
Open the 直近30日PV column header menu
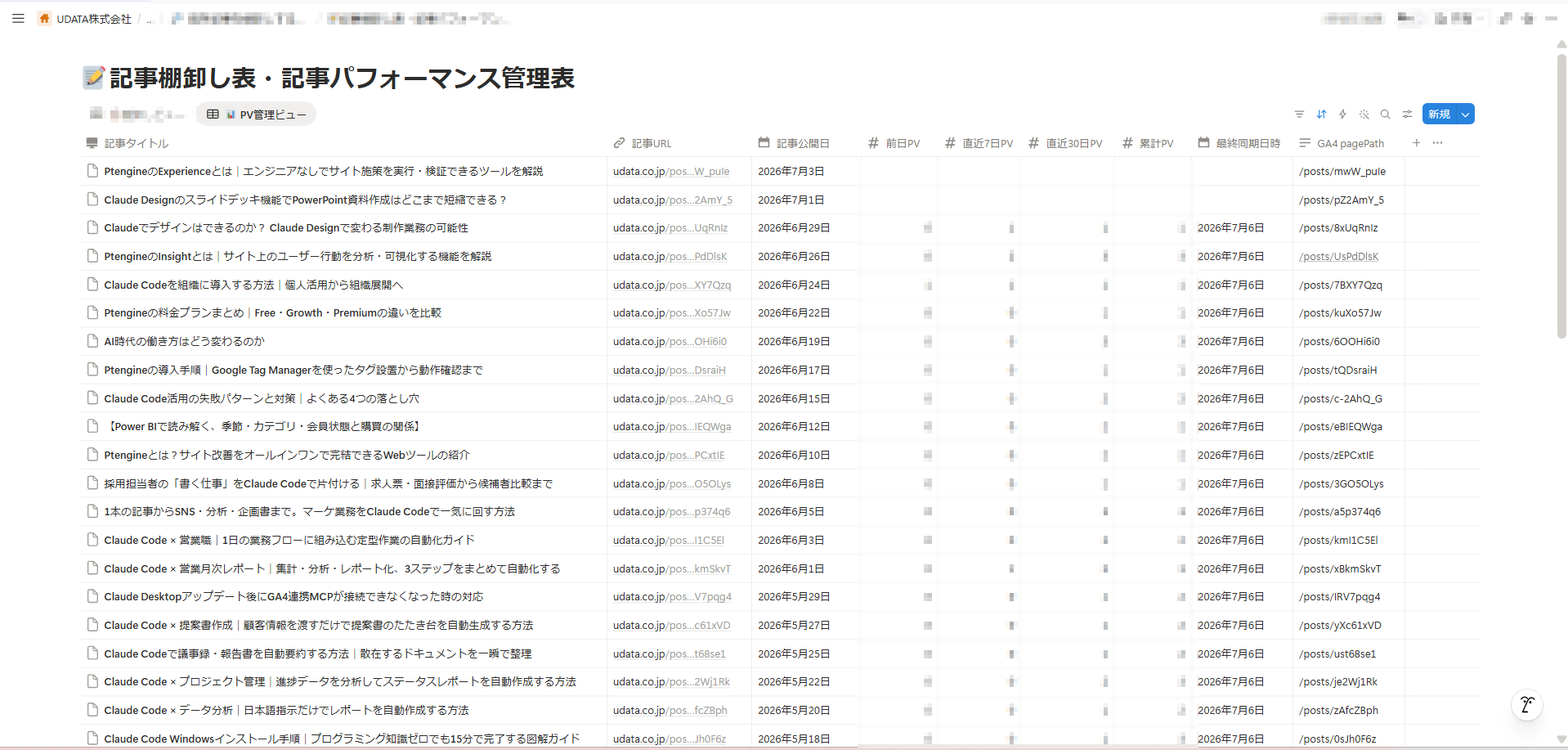pos(1067,143)
